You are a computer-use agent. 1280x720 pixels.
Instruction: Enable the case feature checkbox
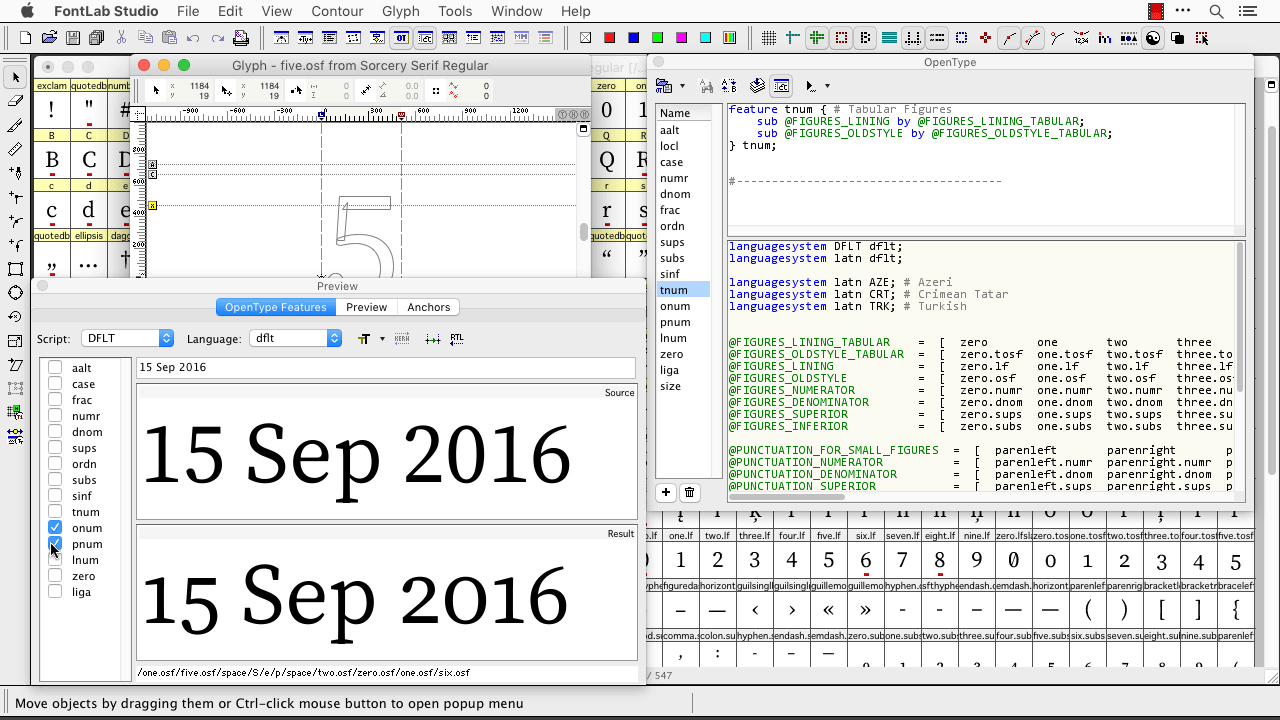(x=55, y=384)
